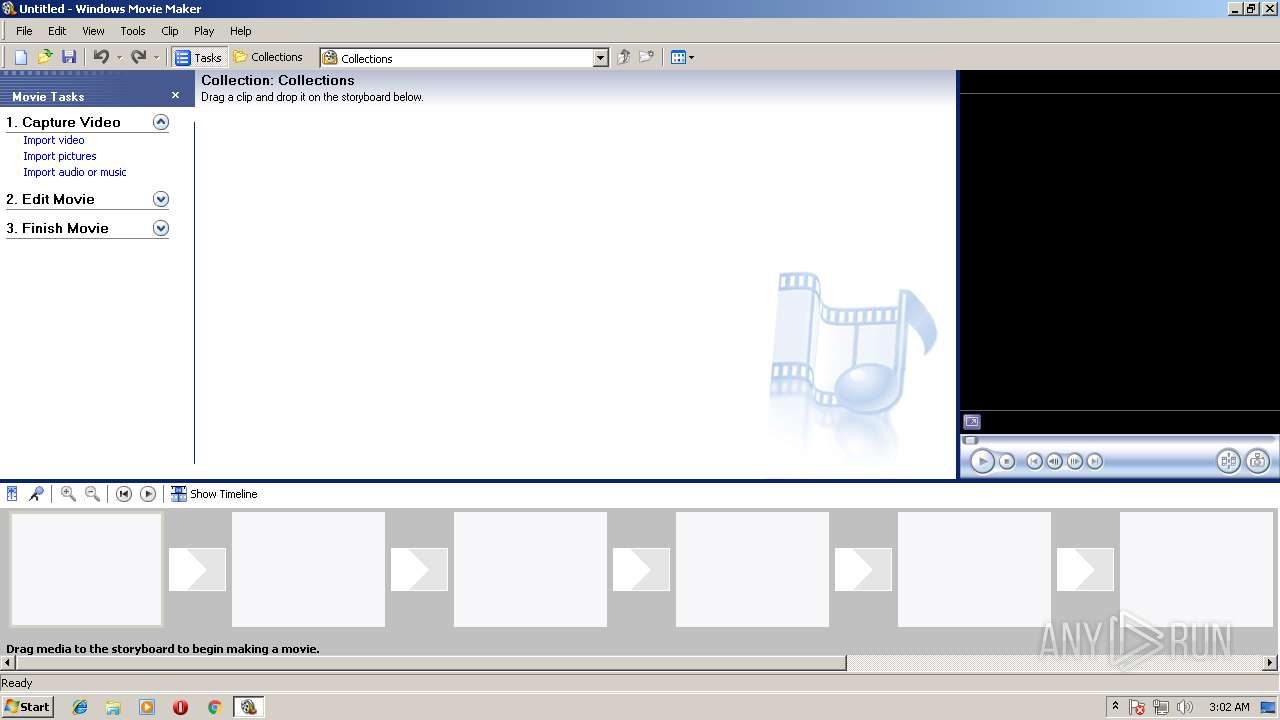Open the Help menu
The image size is (1280, 720).
pos(241,31)
